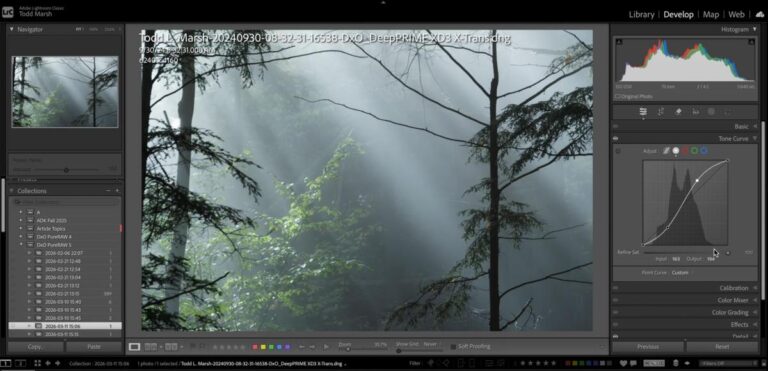Click the Paste settings button
The width and height of the screenshot is (768, 371).
tap(94, 346)
